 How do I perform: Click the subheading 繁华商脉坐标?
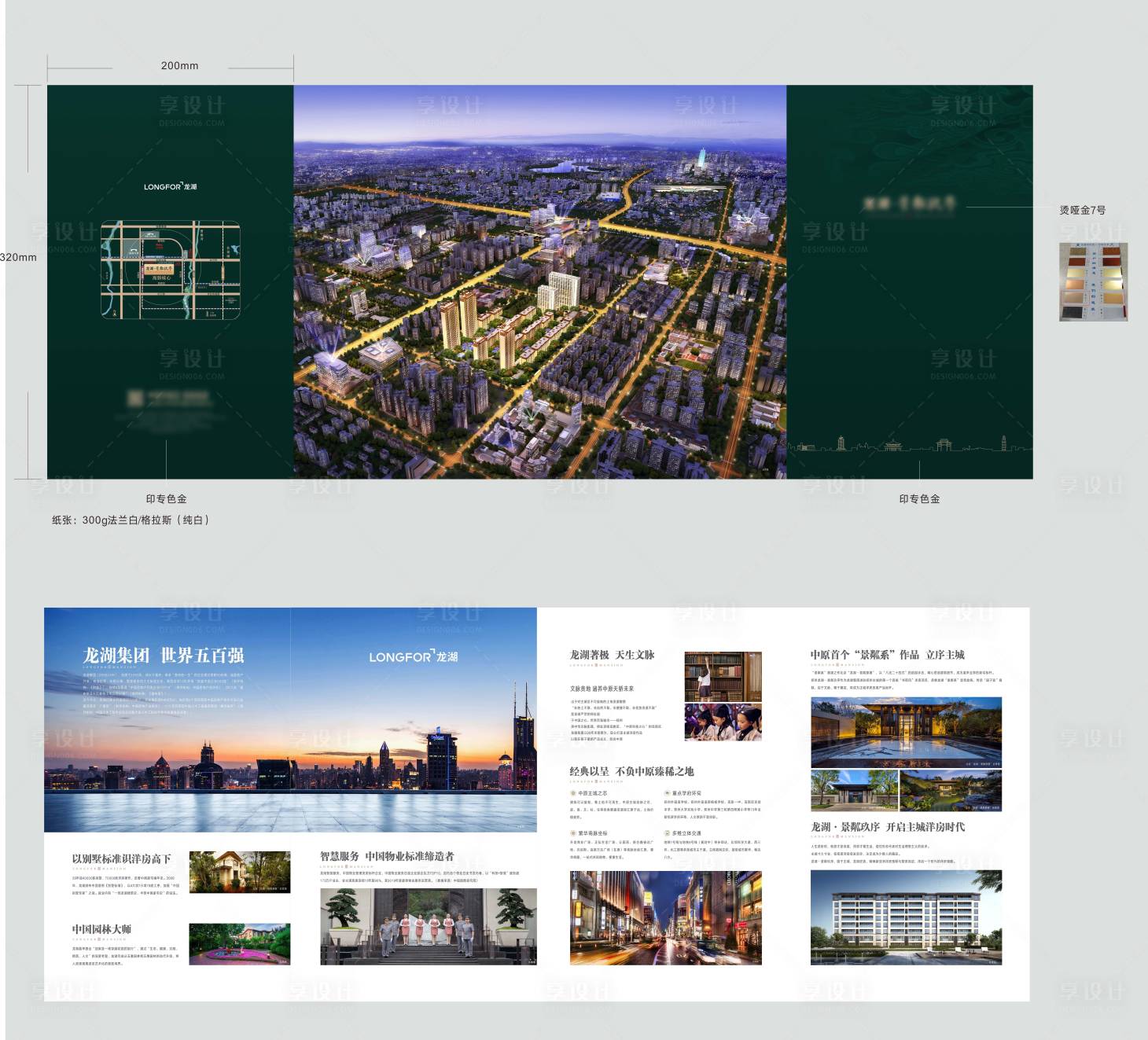click(x=593, y=833)
